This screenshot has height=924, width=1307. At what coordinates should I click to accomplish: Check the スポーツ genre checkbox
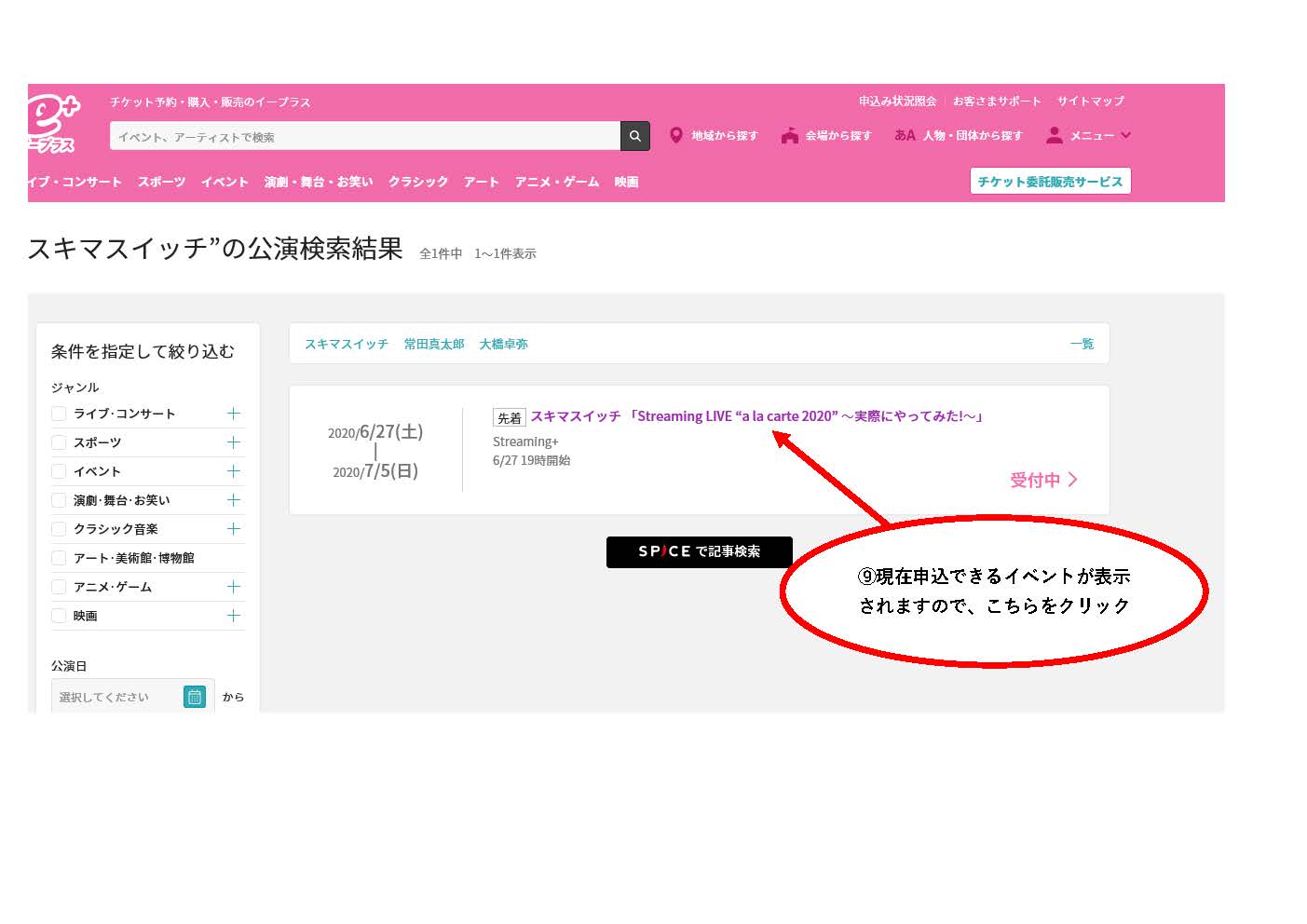[x=59, y=442]
